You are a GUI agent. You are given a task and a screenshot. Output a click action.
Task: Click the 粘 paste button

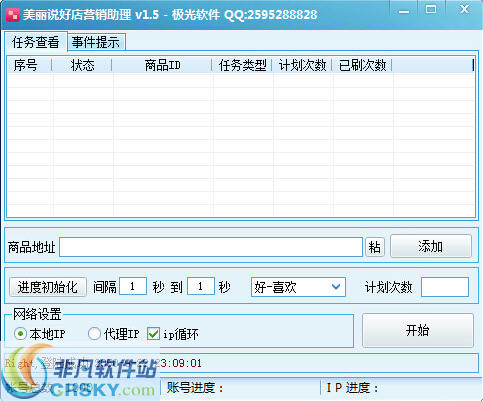click(x=375, y=247)
